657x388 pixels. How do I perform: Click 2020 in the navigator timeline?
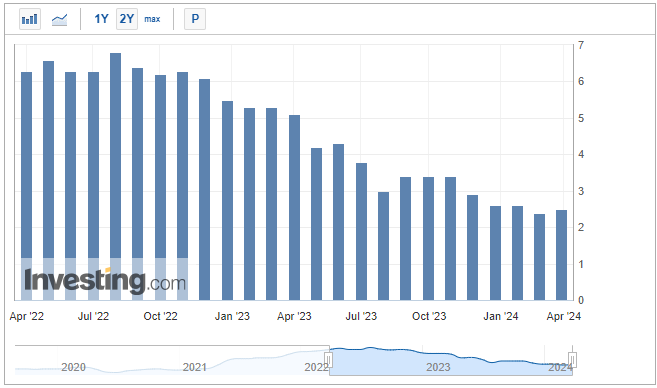click(73, 367)
